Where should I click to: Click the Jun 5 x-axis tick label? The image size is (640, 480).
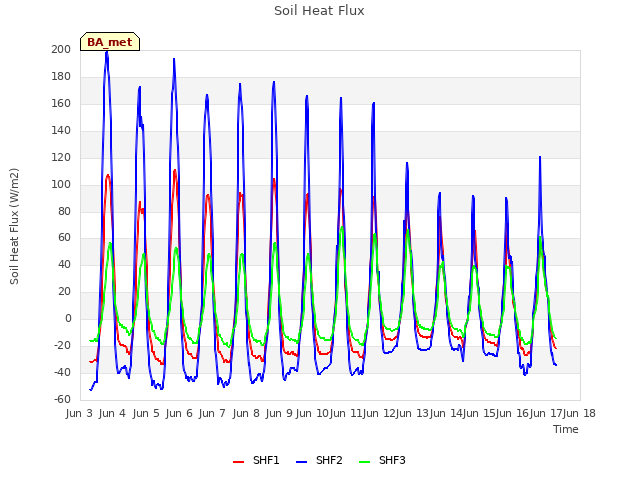tap(146, 413)
